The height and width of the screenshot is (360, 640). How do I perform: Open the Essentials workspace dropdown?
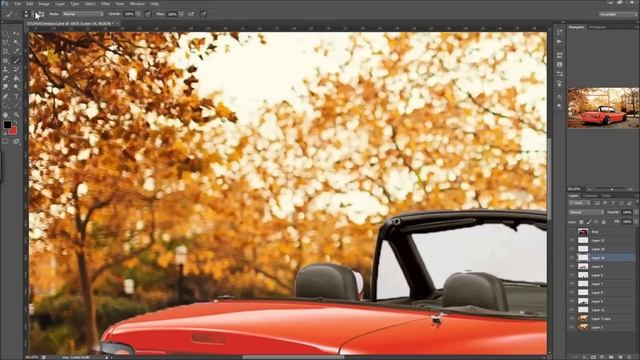pyautogui.click(x=617, y=14)
